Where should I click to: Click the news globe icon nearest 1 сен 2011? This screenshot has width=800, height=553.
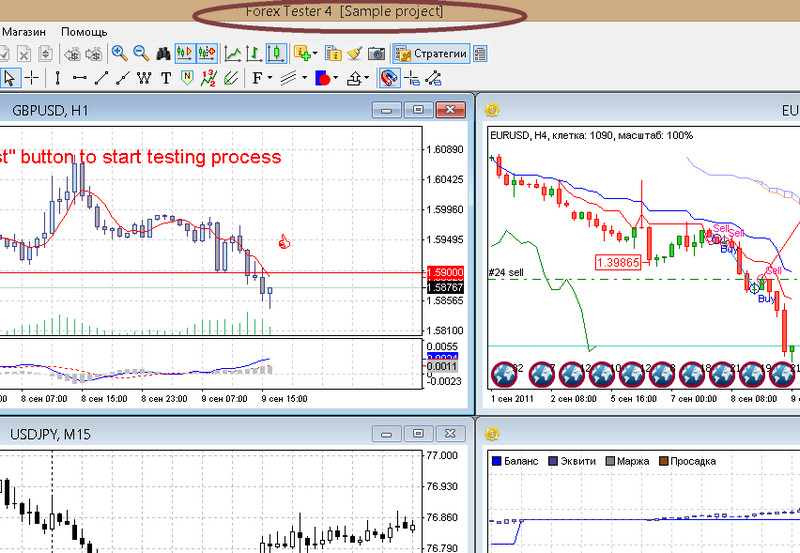pyautogui.click(x=505, y=374)
